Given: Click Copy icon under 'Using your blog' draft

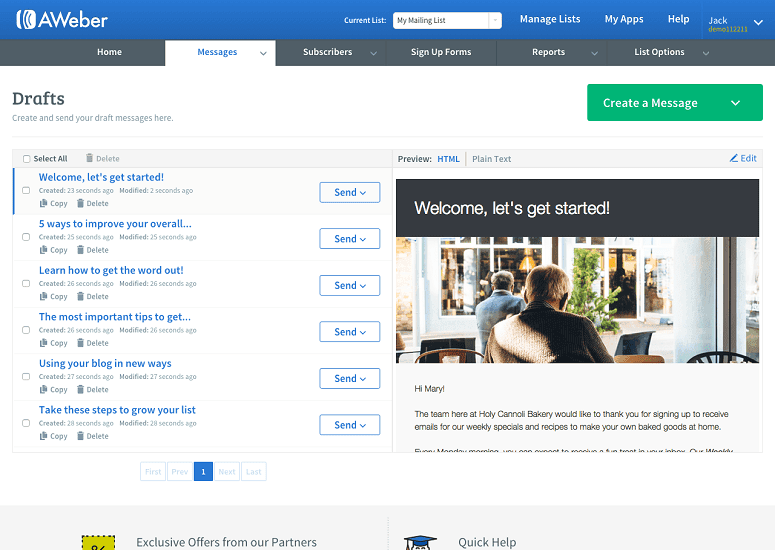Looking at the screenshot, I should [43, 389].
